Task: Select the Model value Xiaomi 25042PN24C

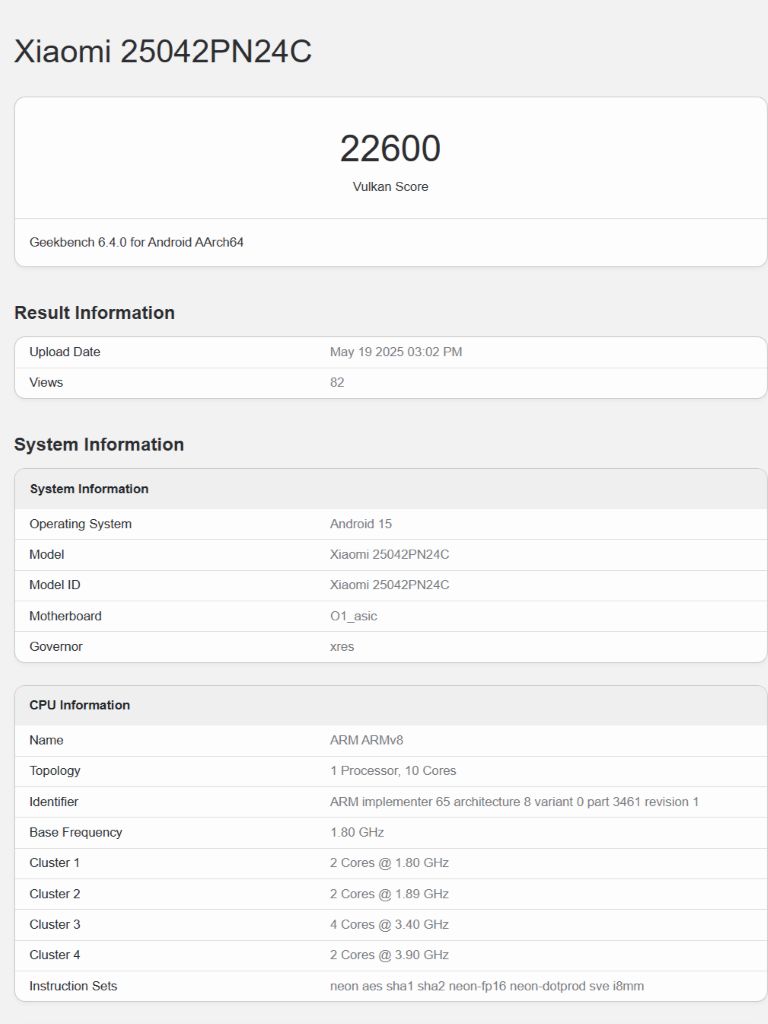Action: (389, 555)
